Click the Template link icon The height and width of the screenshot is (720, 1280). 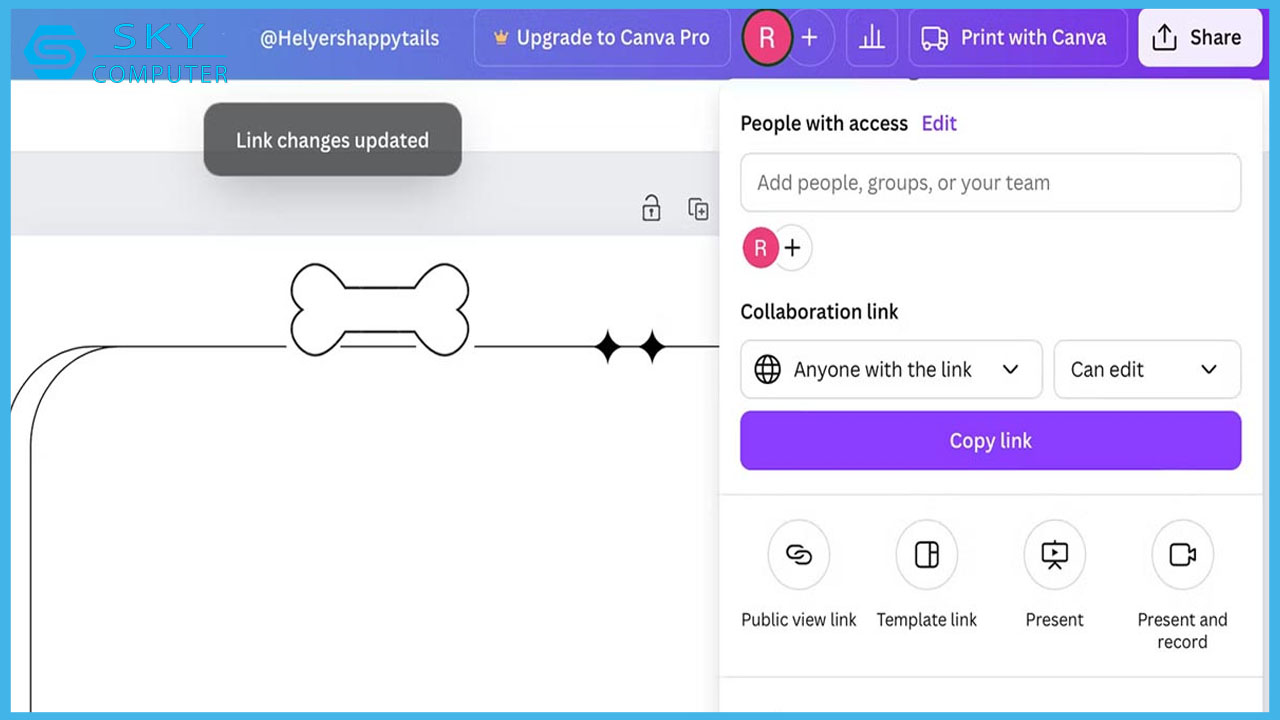click(x=926, y=555)
